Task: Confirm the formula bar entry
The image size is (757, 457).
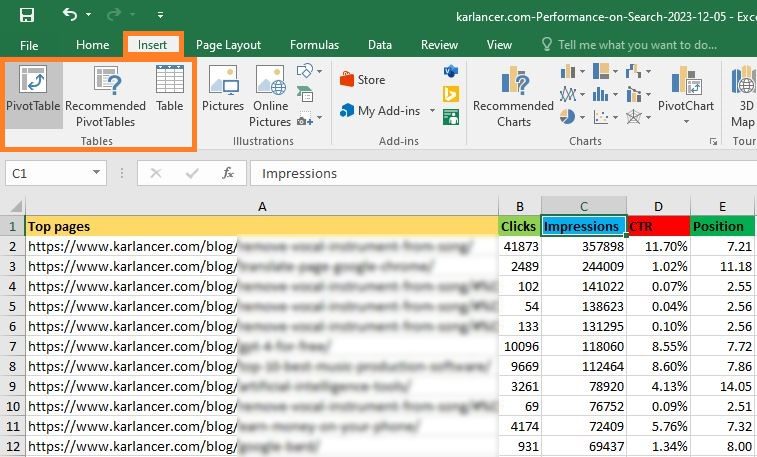Action: (192, 173)
